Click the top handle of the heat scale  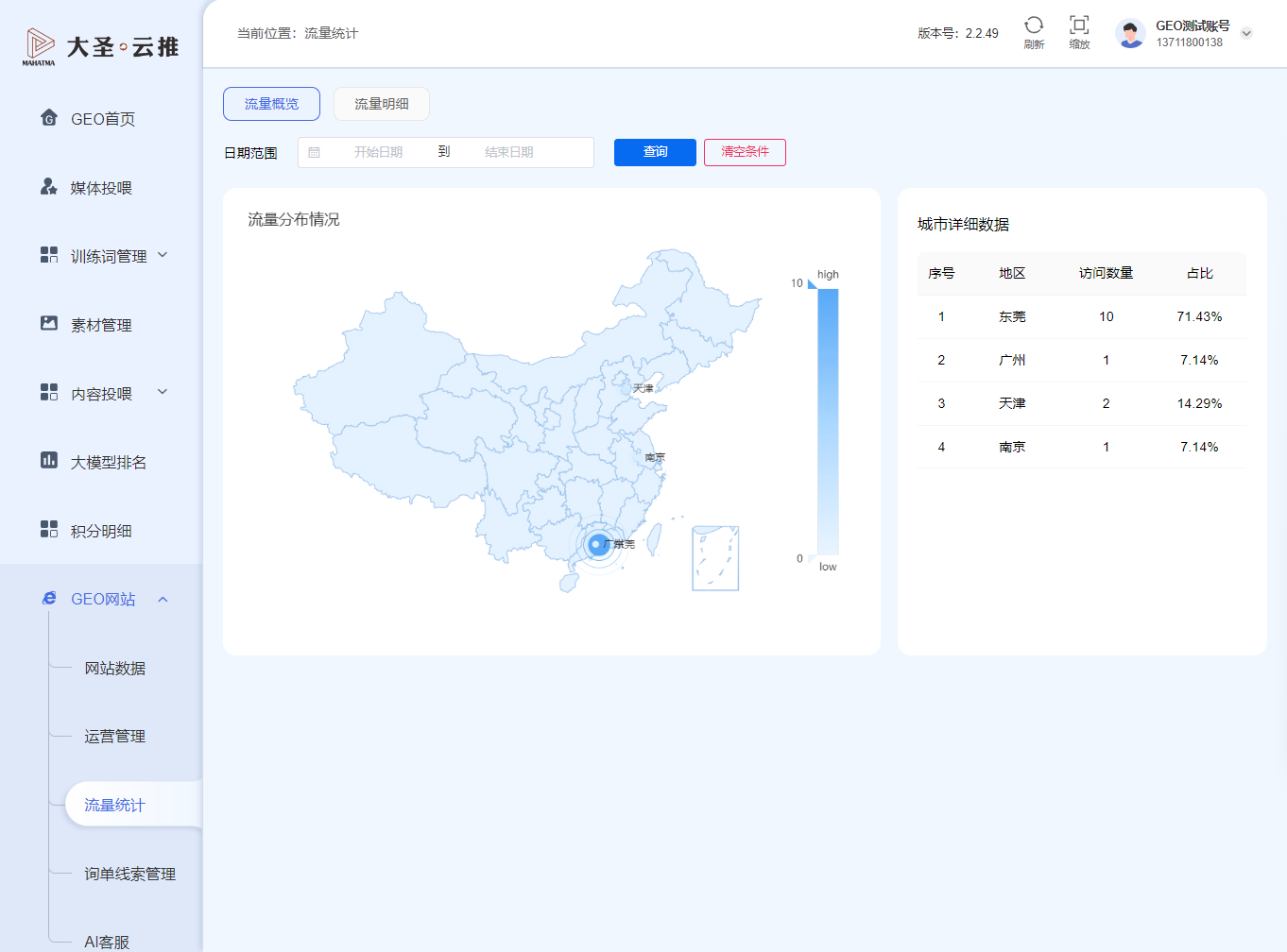coord(813,283)
